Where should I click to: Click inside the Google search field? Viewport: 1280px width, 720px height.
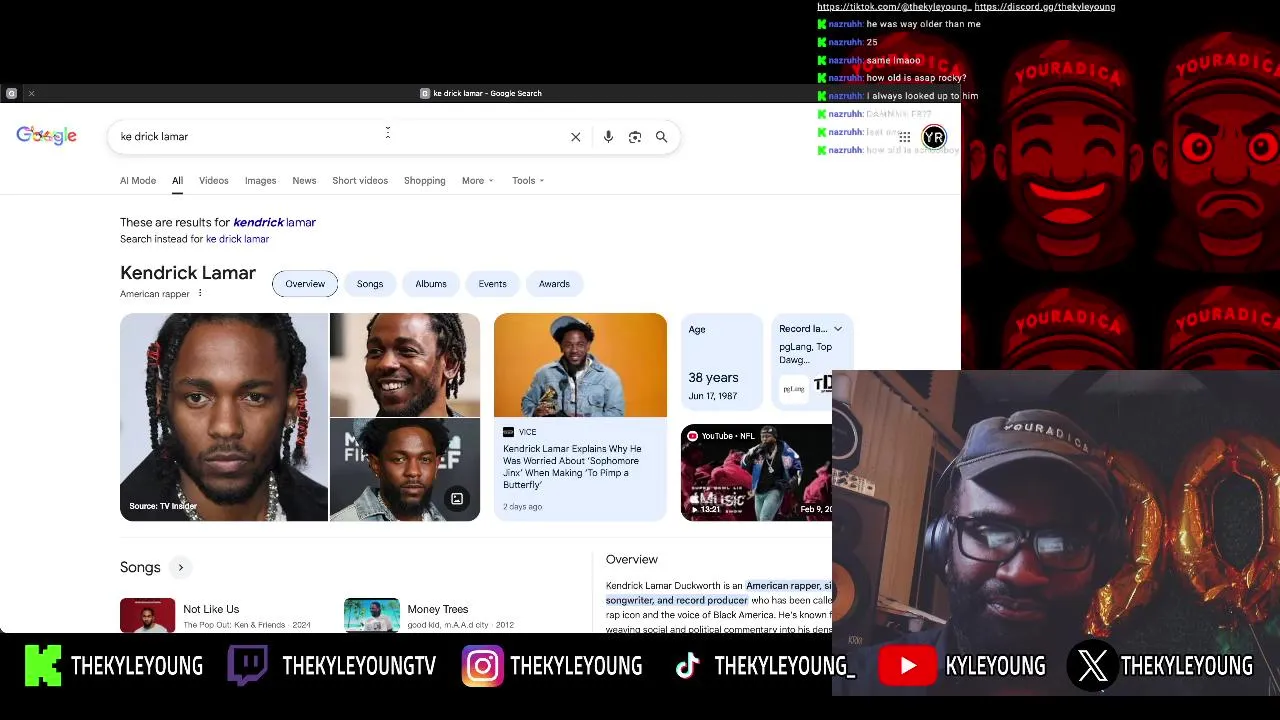pos(340,137)
